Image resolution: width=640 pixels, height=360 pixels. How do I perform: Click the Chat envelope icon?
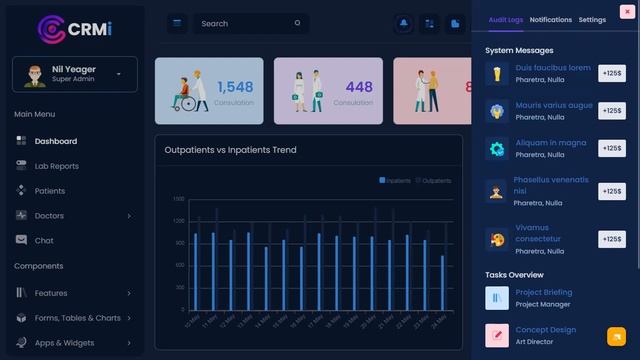point(21,240)
